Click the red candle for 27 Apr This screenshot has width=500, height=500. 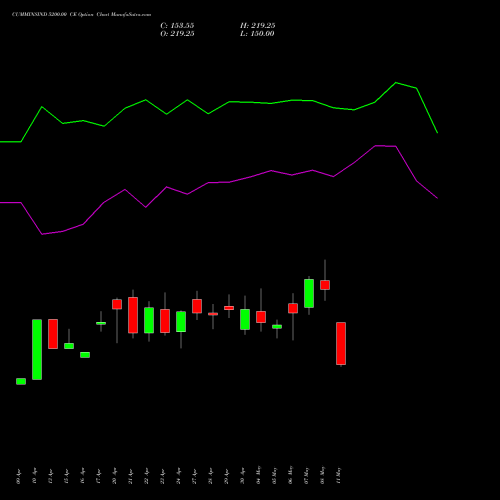(x=197, y=306)
